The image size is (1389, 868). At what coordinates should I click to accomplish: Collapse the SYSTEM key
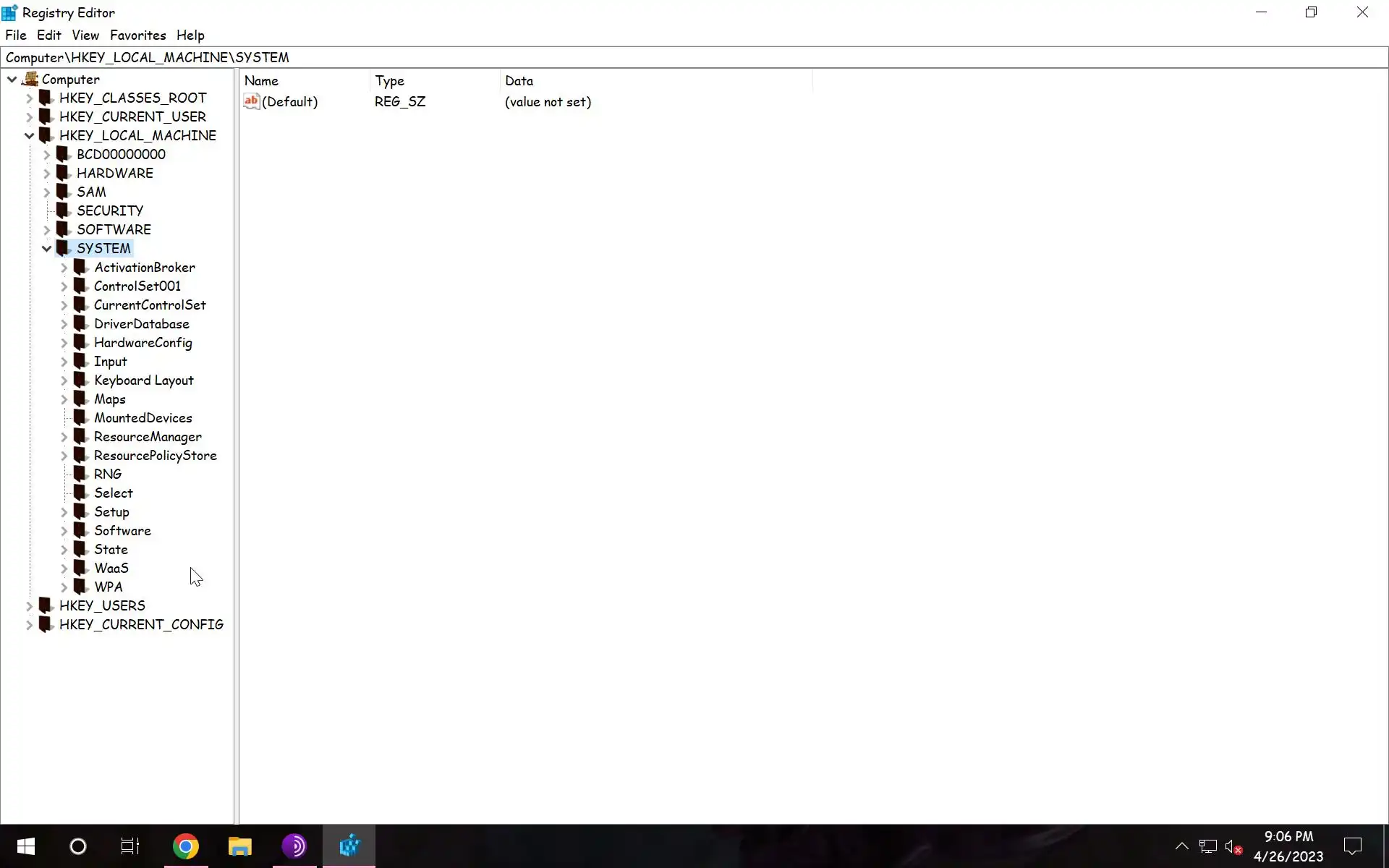click(x=47, y=249)
